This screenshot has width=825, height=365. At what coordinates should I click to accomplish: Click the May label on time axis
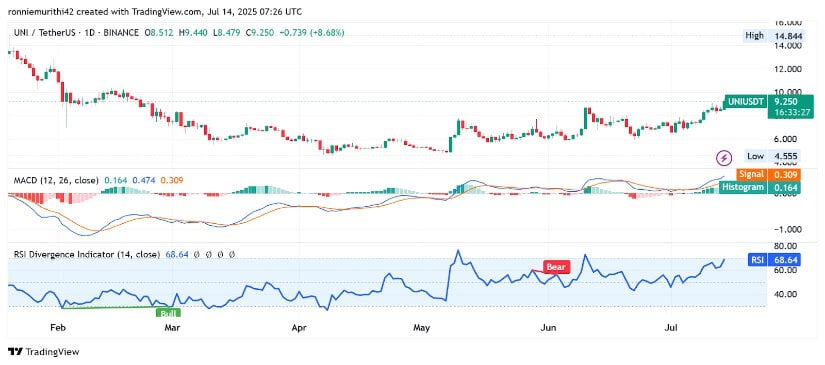coord(422,329)
